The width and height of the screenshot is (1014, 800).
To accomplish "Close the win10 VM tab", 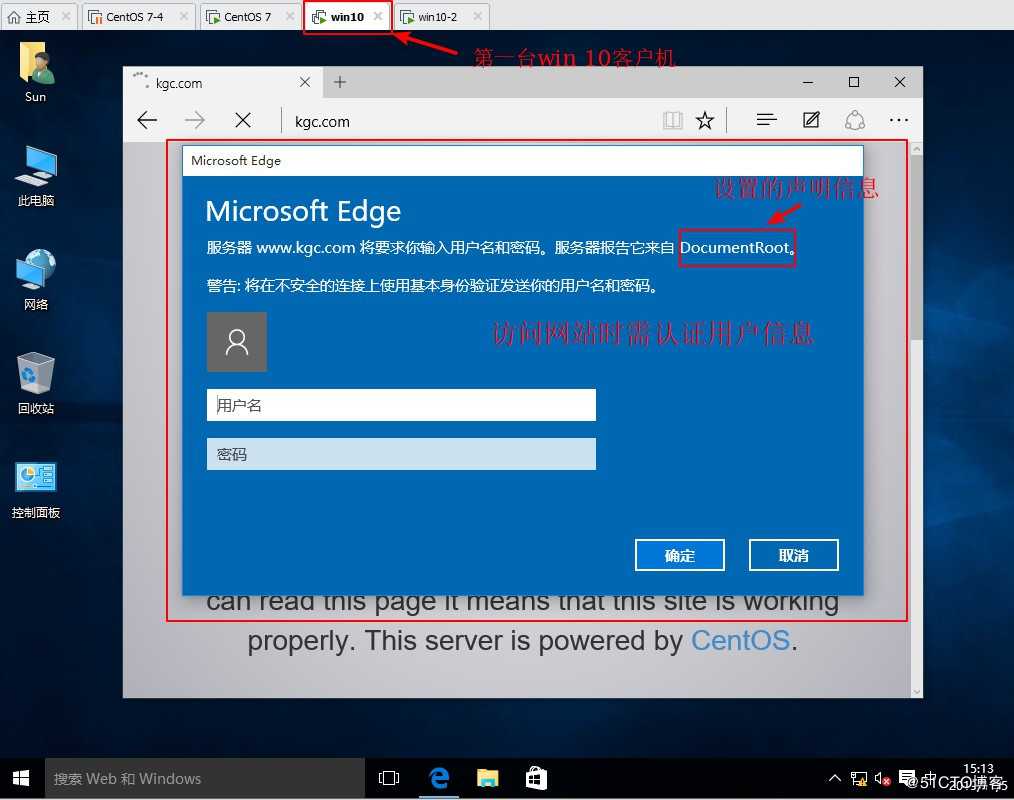I will [378, 16].
